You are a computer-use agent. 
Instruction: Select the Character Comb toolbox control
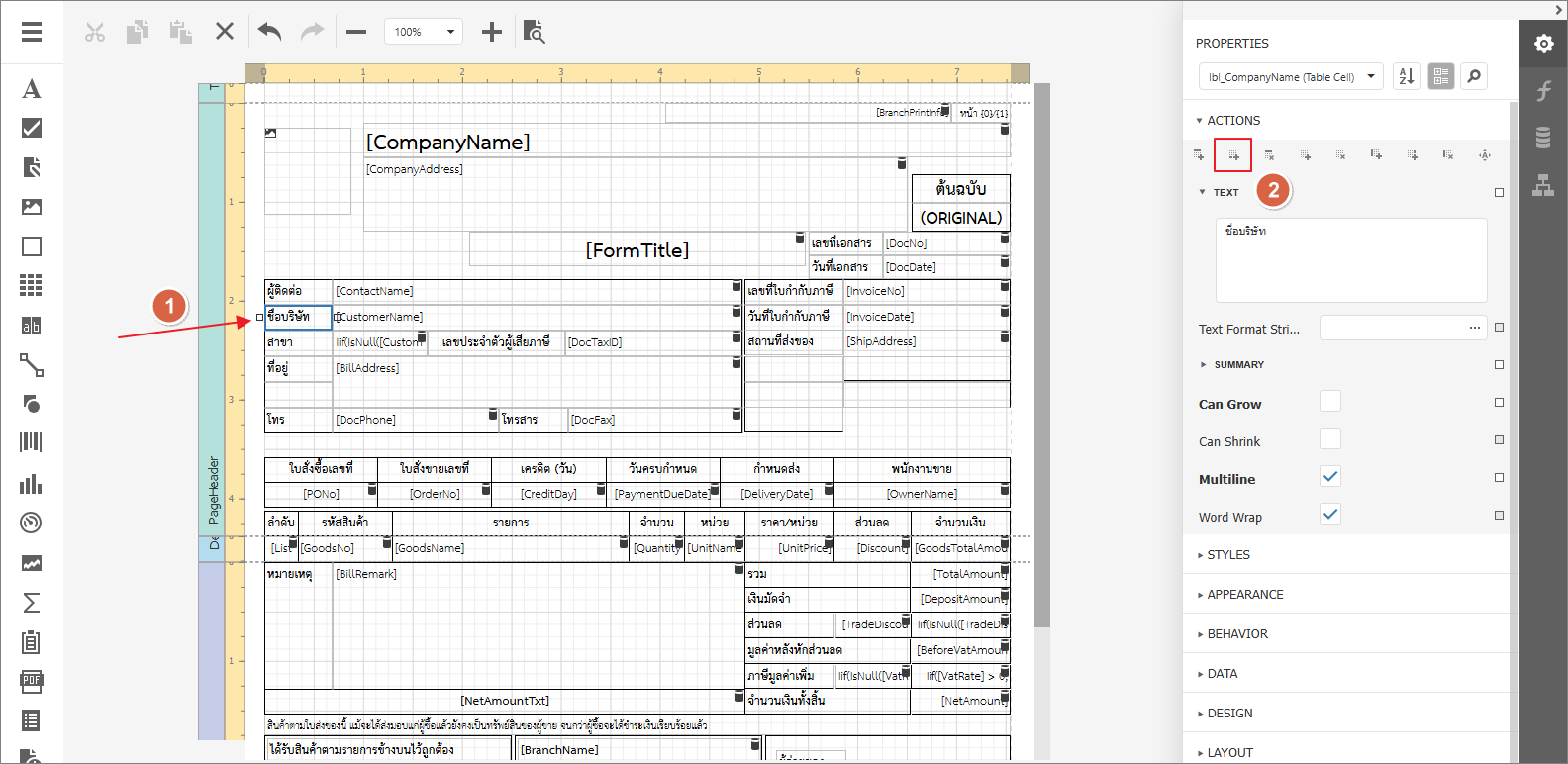click(x=32, y=326)
